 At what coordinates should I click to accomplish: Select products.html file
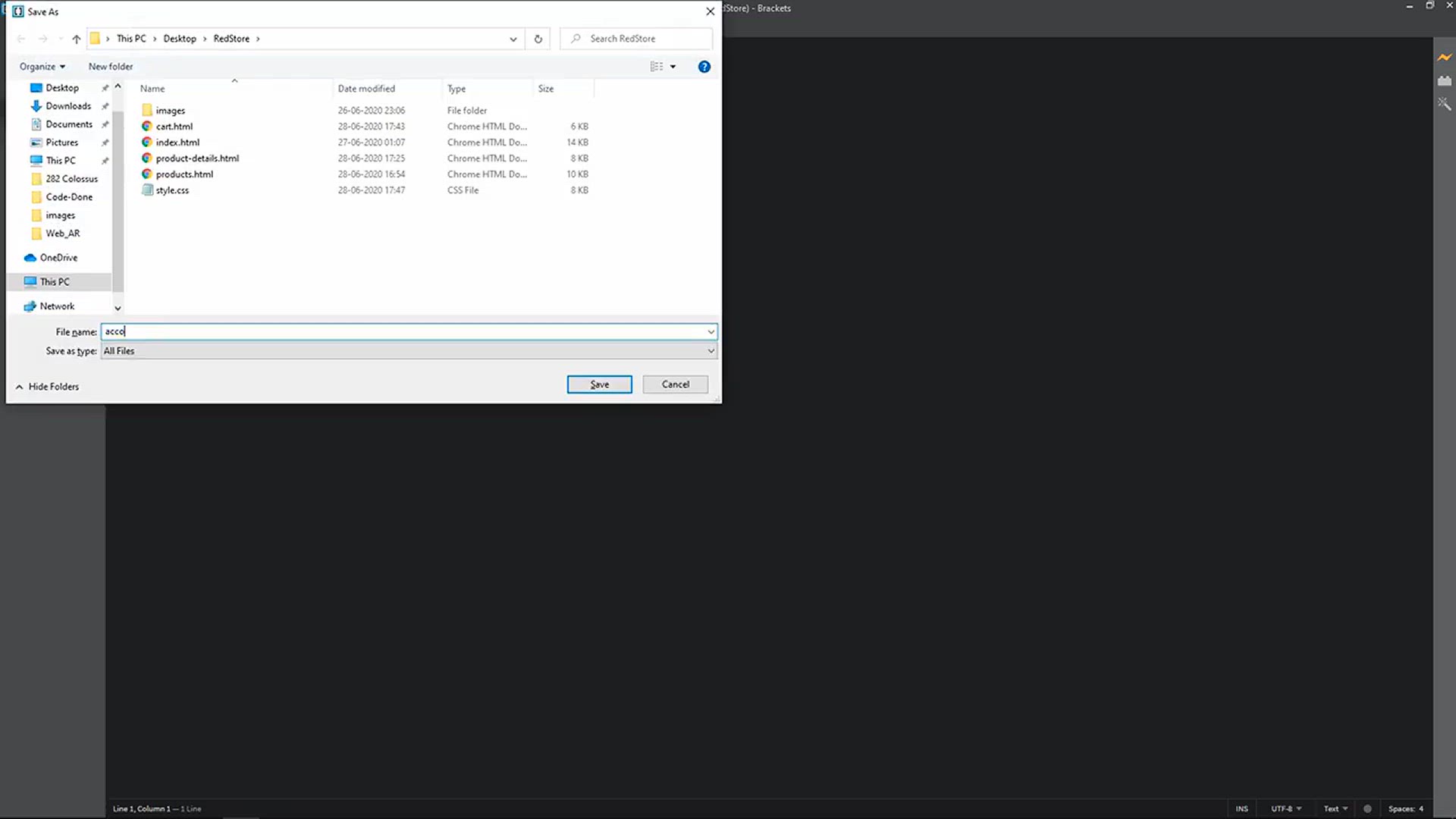tap(184, 174)
